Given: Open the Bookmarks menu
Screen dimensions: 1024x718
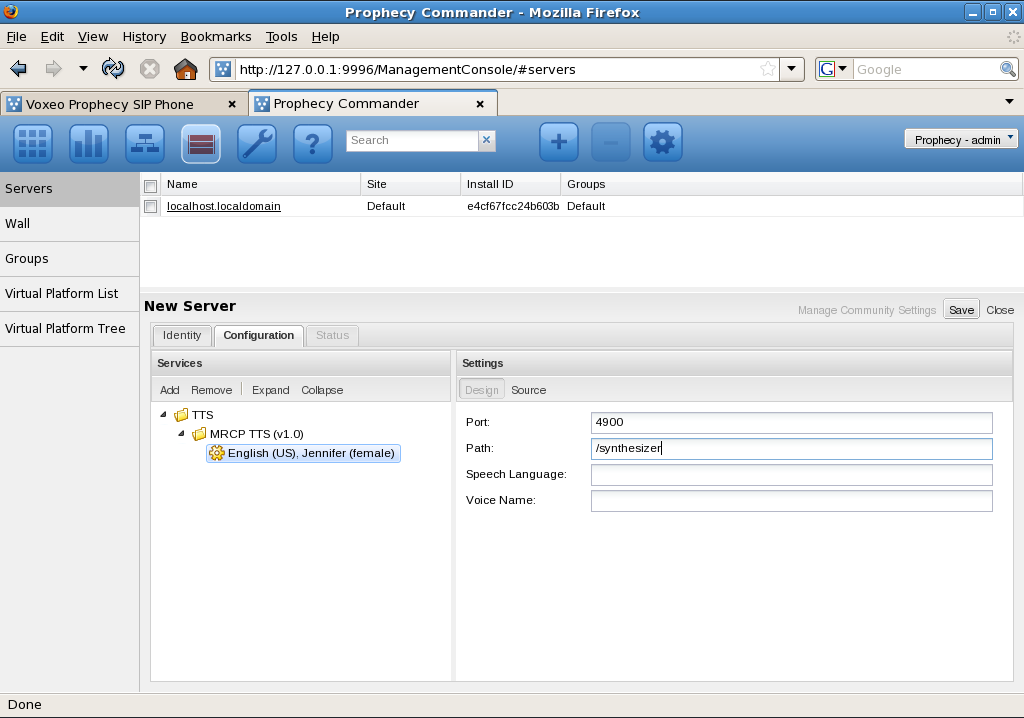Looking at the screenshot, I should coord(216,37).
